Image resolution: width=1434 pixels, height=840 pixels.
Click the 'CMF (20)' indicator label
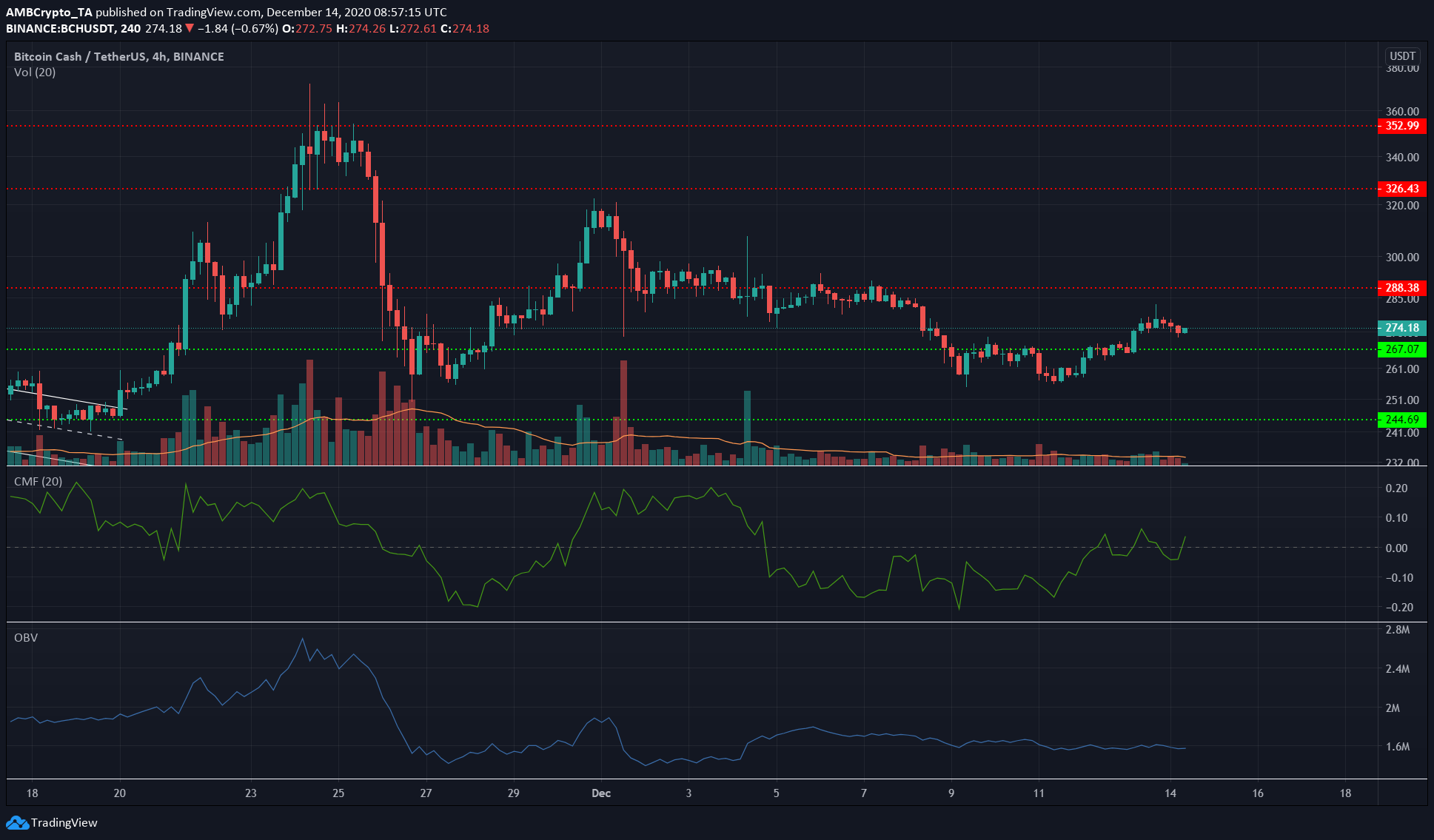click(x=38, y=481)
